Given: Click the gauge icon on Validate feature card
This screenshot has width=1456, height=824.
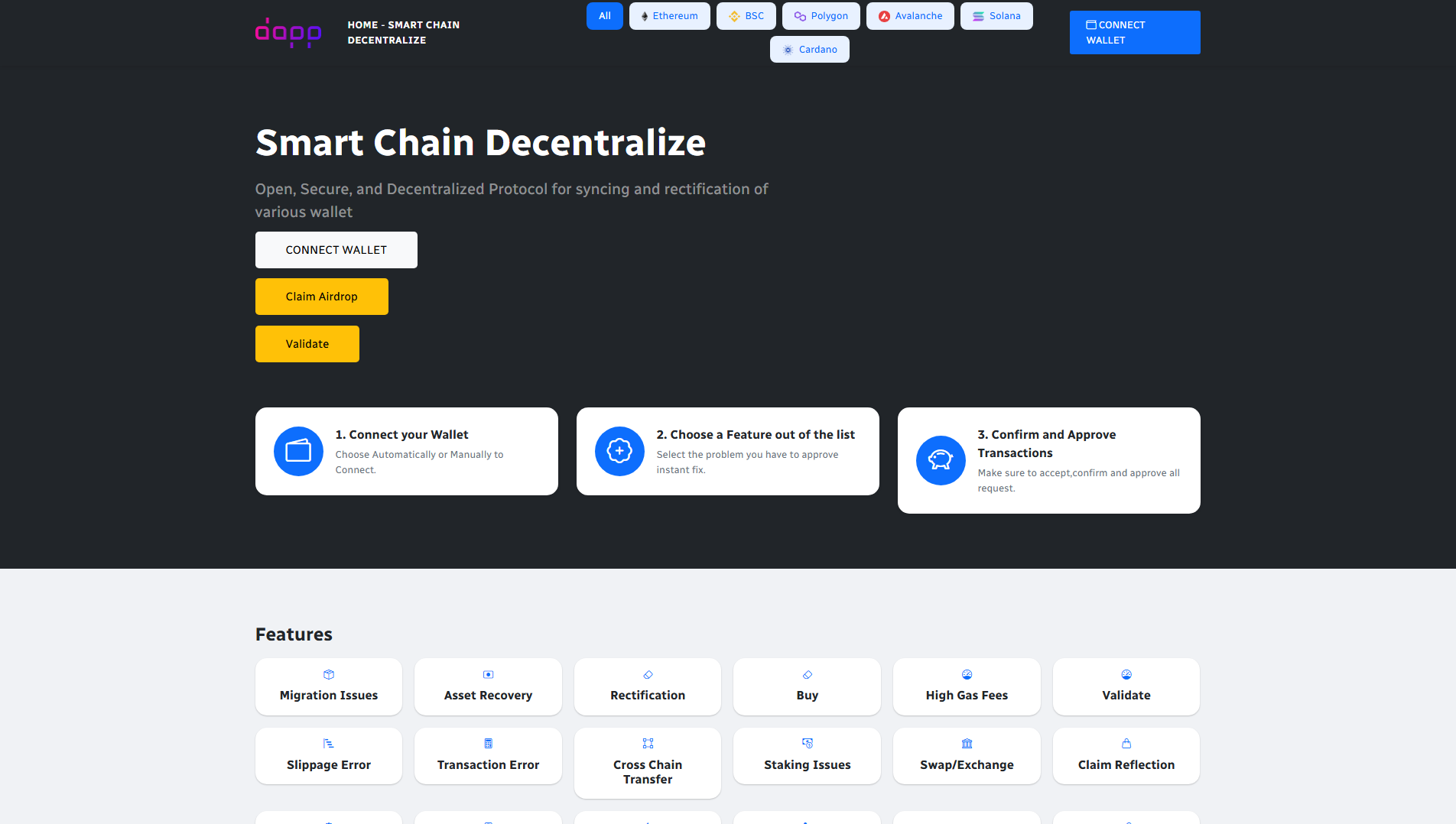Looking at the screenshot, I should coord(1126,674).
